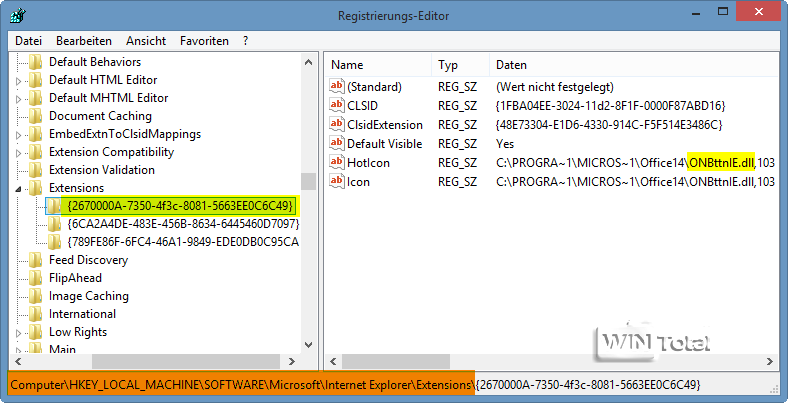Select key starting with {789FE86F-6FC4-46A1
This screenshot has height=403, width=788.
click(182, 242)
